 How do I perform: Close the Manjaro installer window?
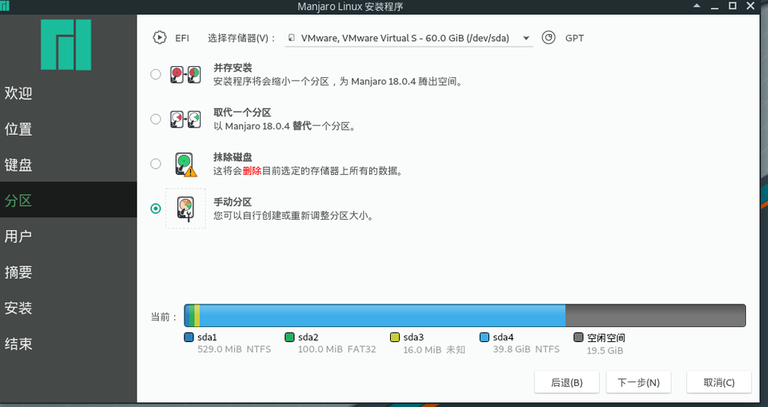click(750, 6)
